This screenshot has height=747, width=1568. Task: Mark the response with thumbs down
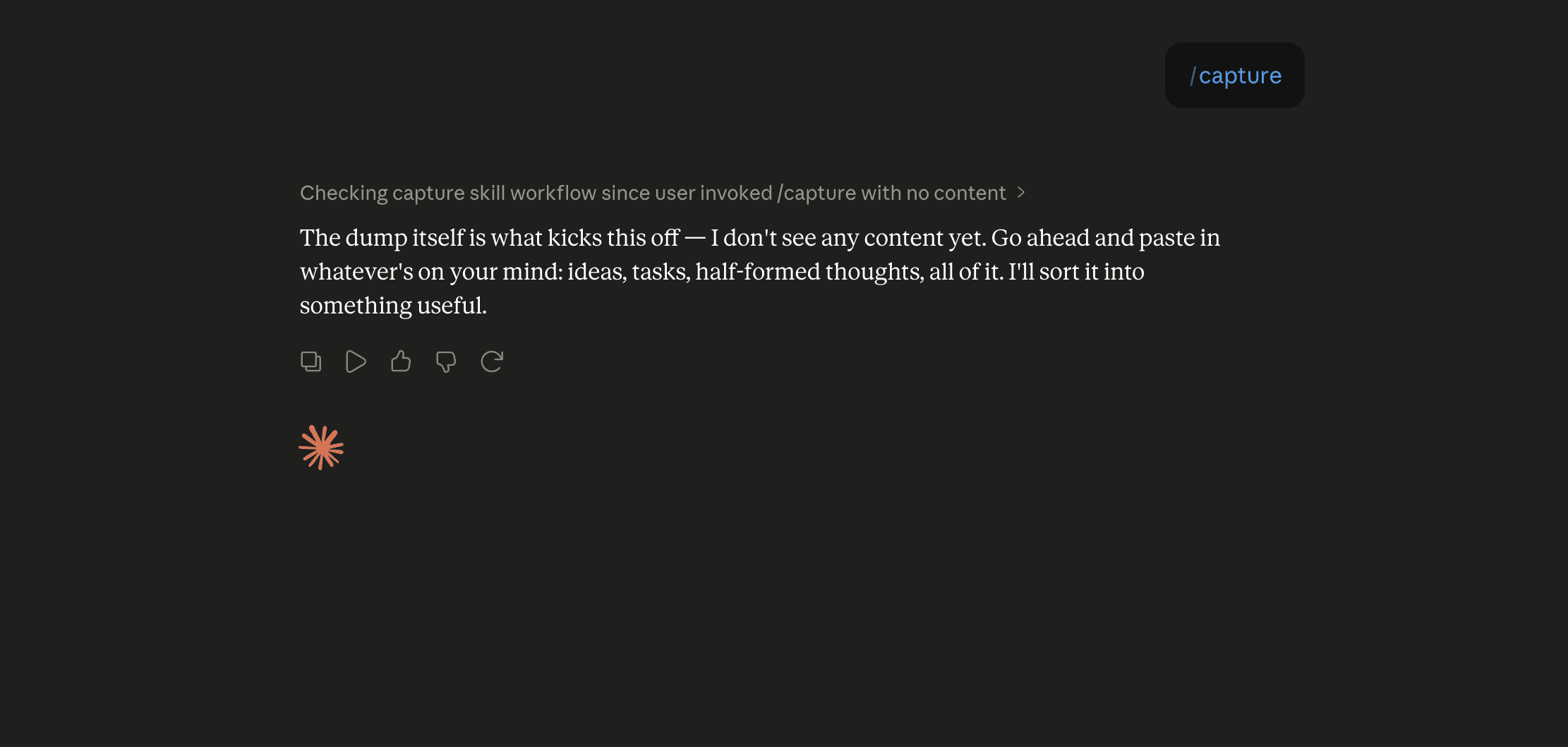pos(446,361)
